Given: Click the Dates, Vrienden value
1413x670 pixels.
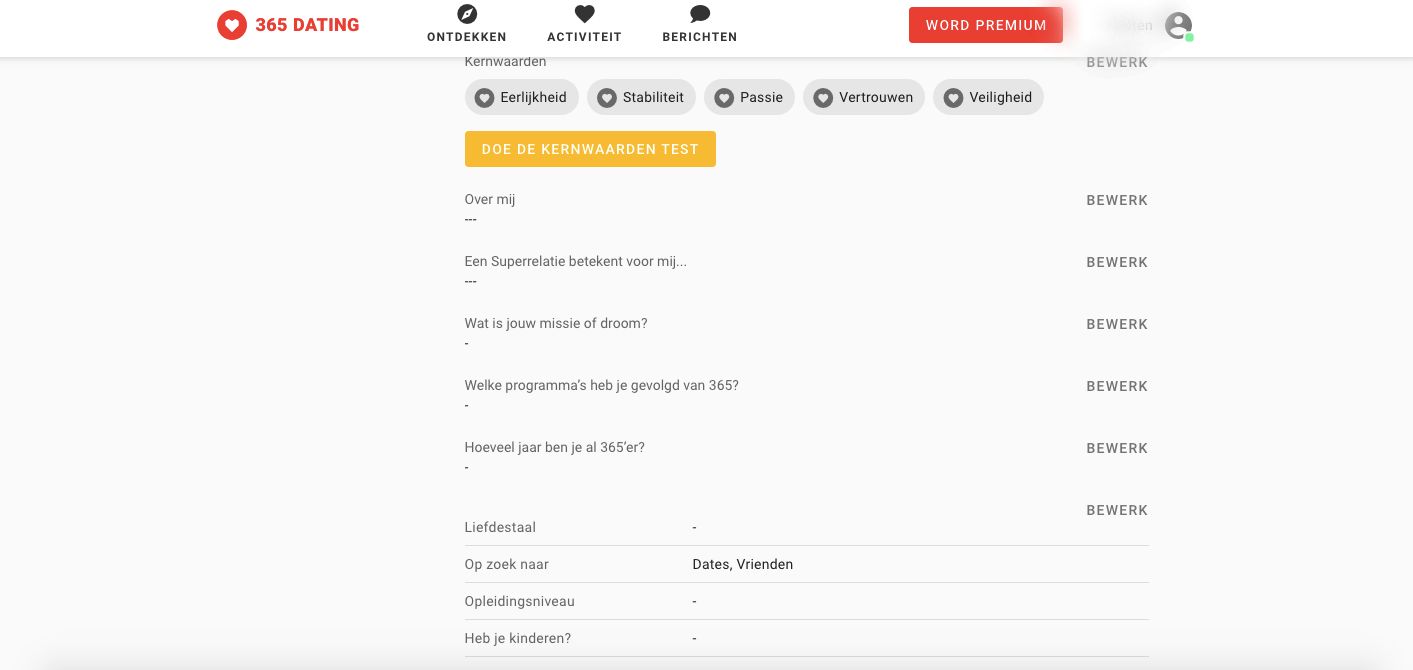Looking at the screenshot, I should pyautogui.click(x=743, y=565).
